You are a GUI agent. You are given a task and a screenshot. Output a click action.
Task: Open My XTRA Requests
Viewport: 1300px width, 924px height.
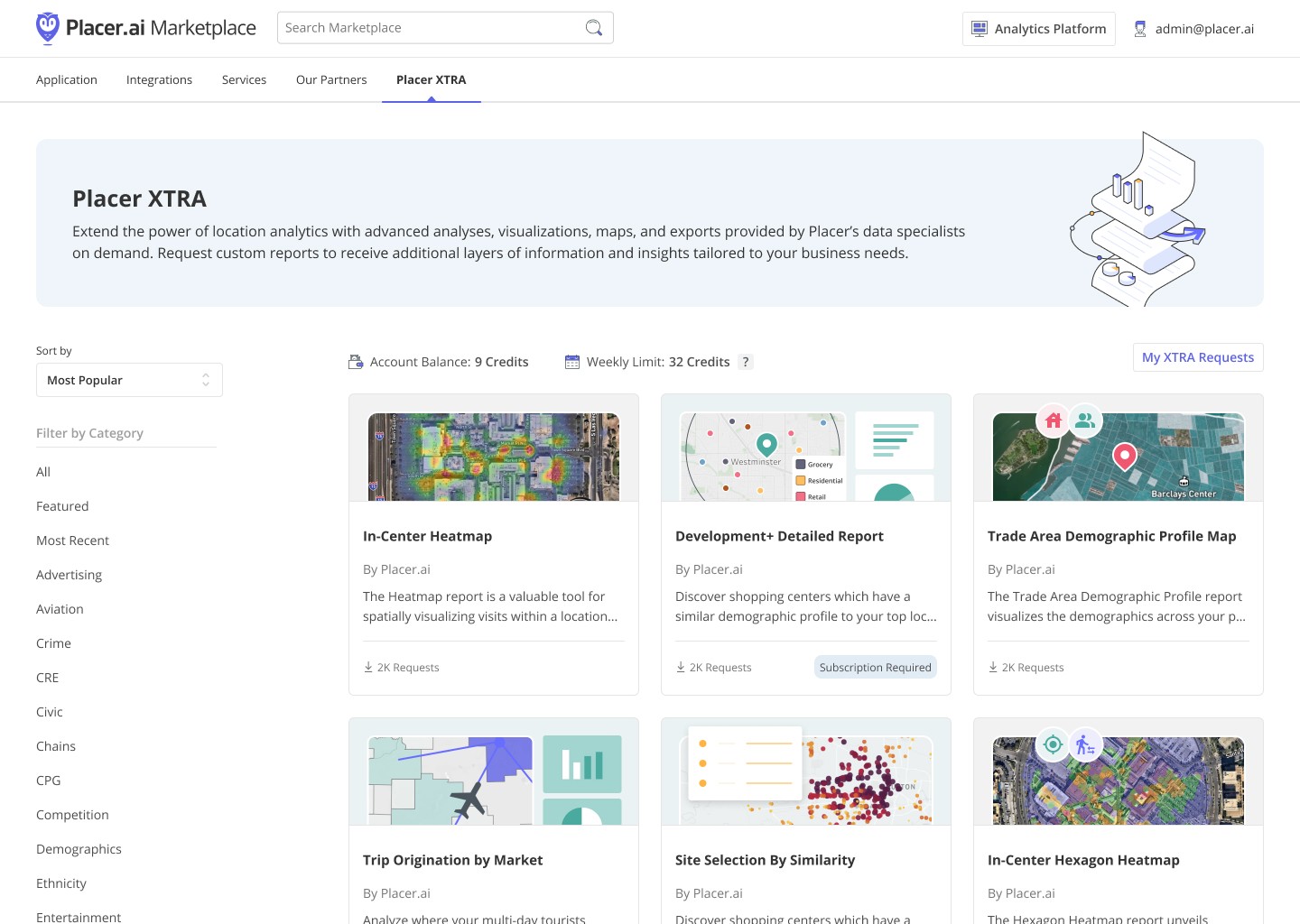[x=1198, y=357]
